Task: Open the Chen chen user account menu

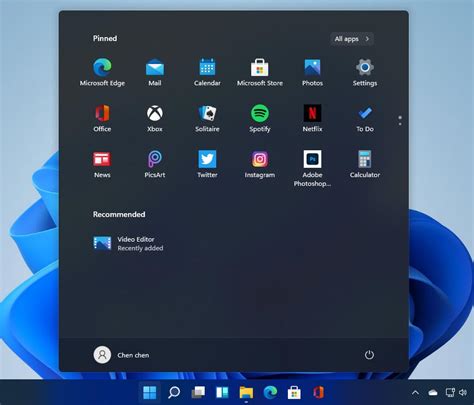Action: pyautogui.click(x=121, y=355)
